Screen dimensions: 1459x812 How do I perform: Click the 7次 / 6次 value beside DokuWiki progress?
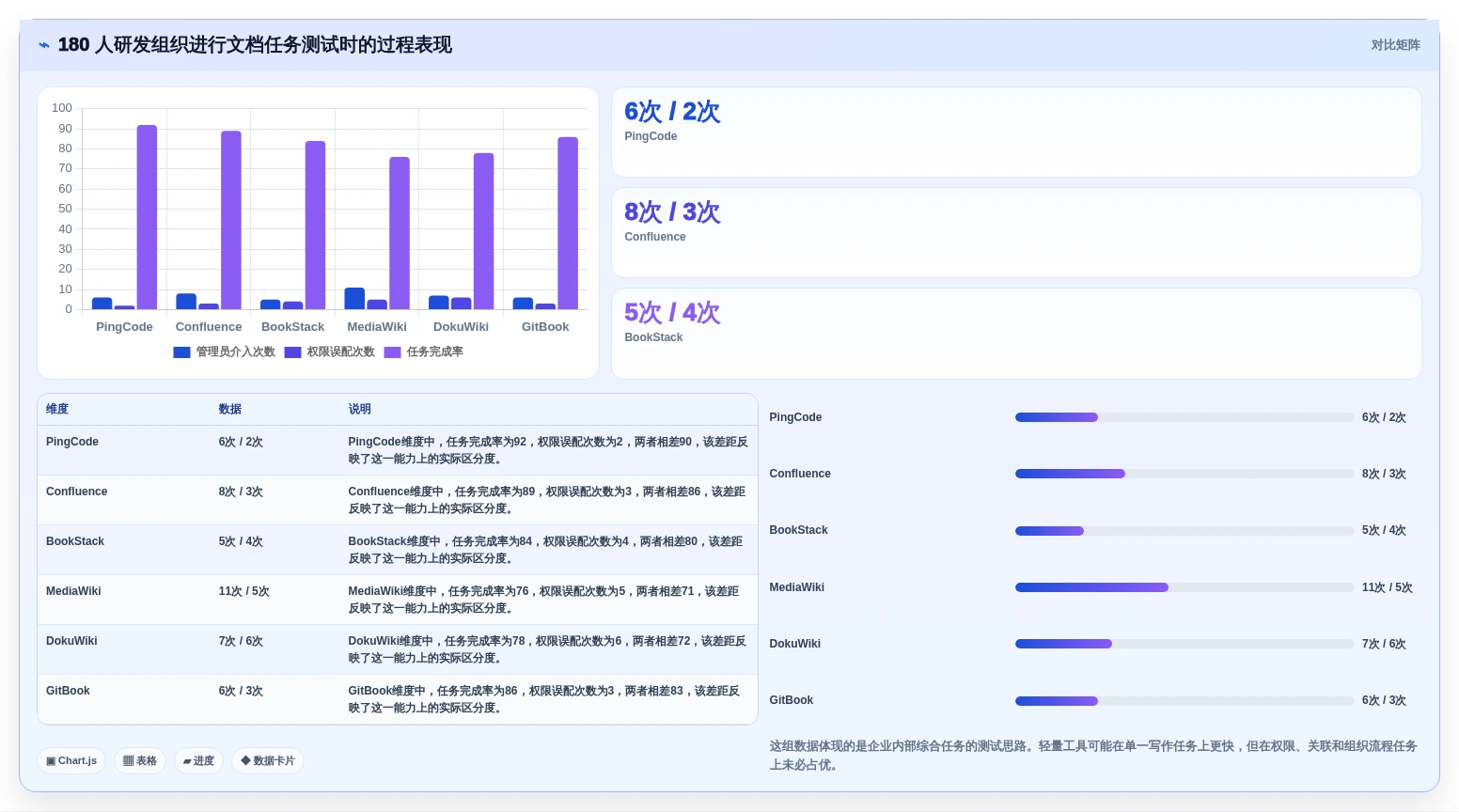tap(1384, 644)
